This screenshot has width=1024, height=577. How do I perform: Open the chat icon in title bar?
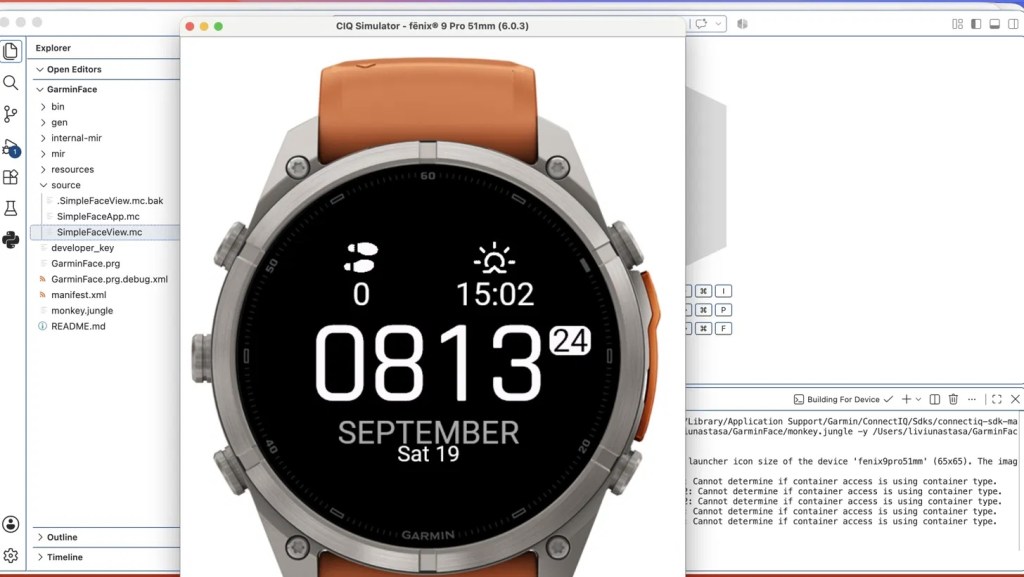pos(701,23)
